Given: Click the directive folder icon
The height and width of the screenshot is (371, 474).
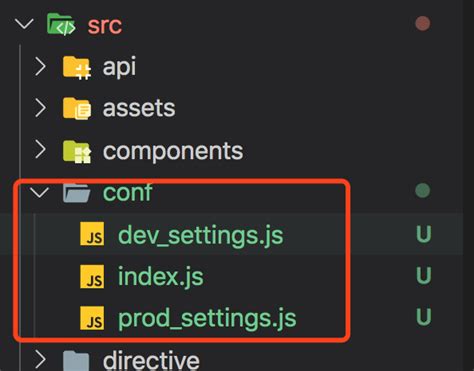Looking at the screenshot, I should tap(77, 361).
